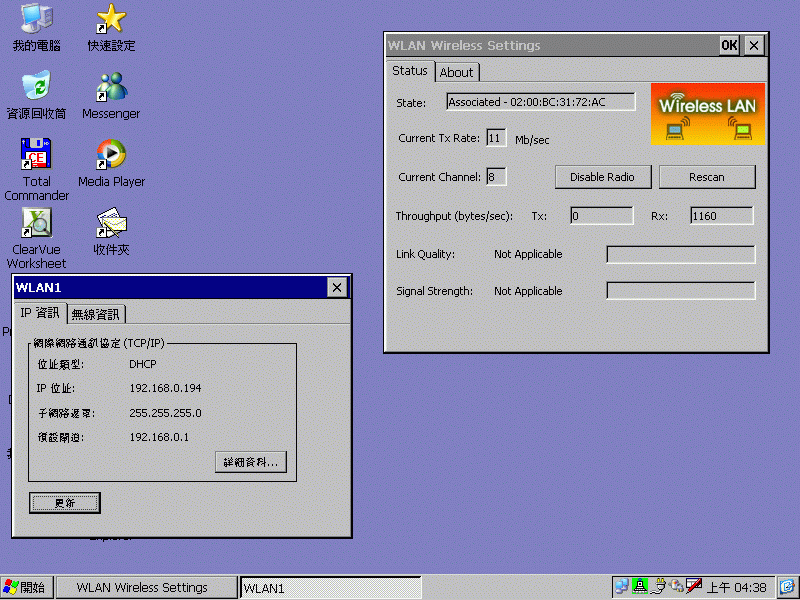This screenshot has width=800, height=600.
Task: Click the Current Tx Rate field
Action: pyautogui.click(x=496, y=138)
